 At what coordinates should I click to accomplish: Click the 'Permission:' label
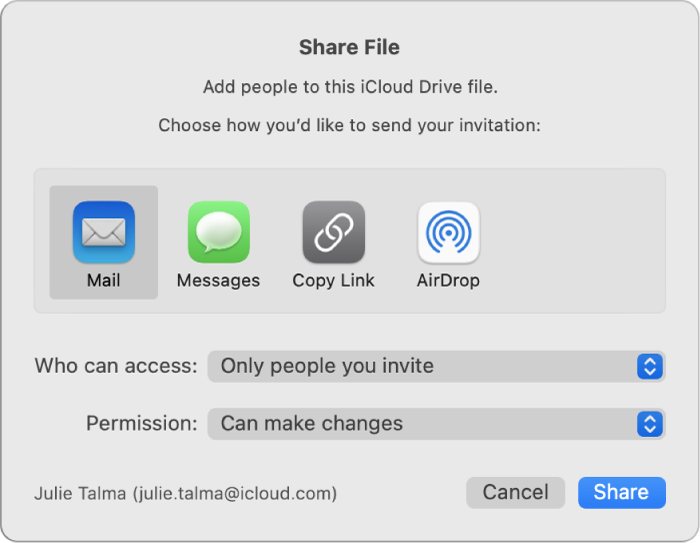pos(142,423)
